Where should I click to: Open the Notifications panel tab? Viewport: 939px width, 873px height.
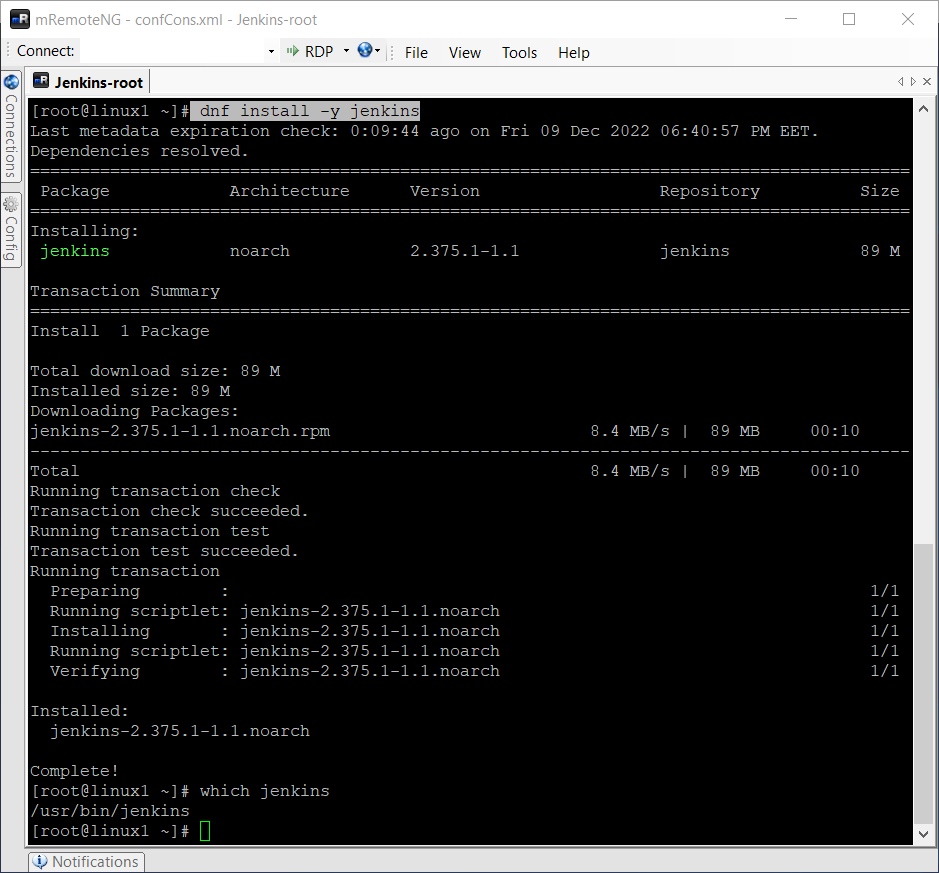coord(87,862)
